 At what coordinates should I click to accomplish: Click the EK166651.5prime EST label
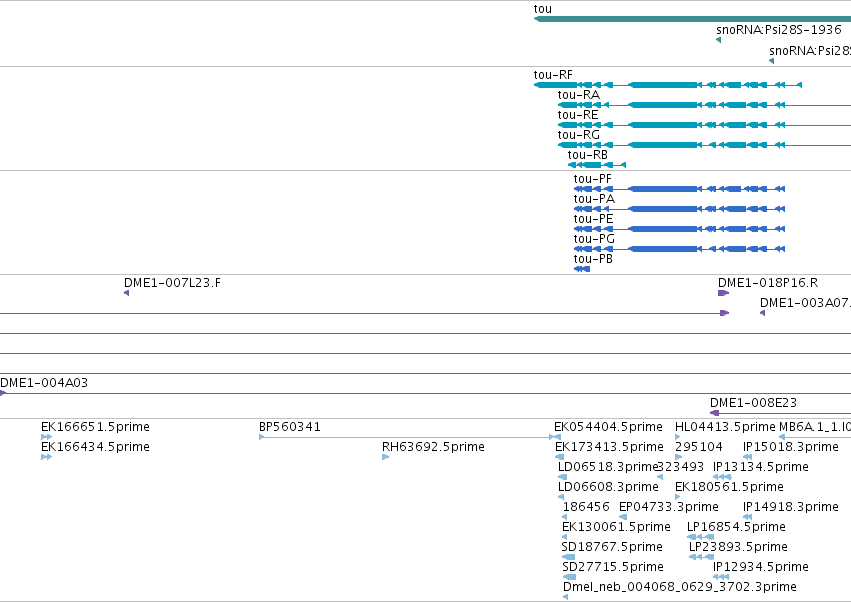click(96, 427)
